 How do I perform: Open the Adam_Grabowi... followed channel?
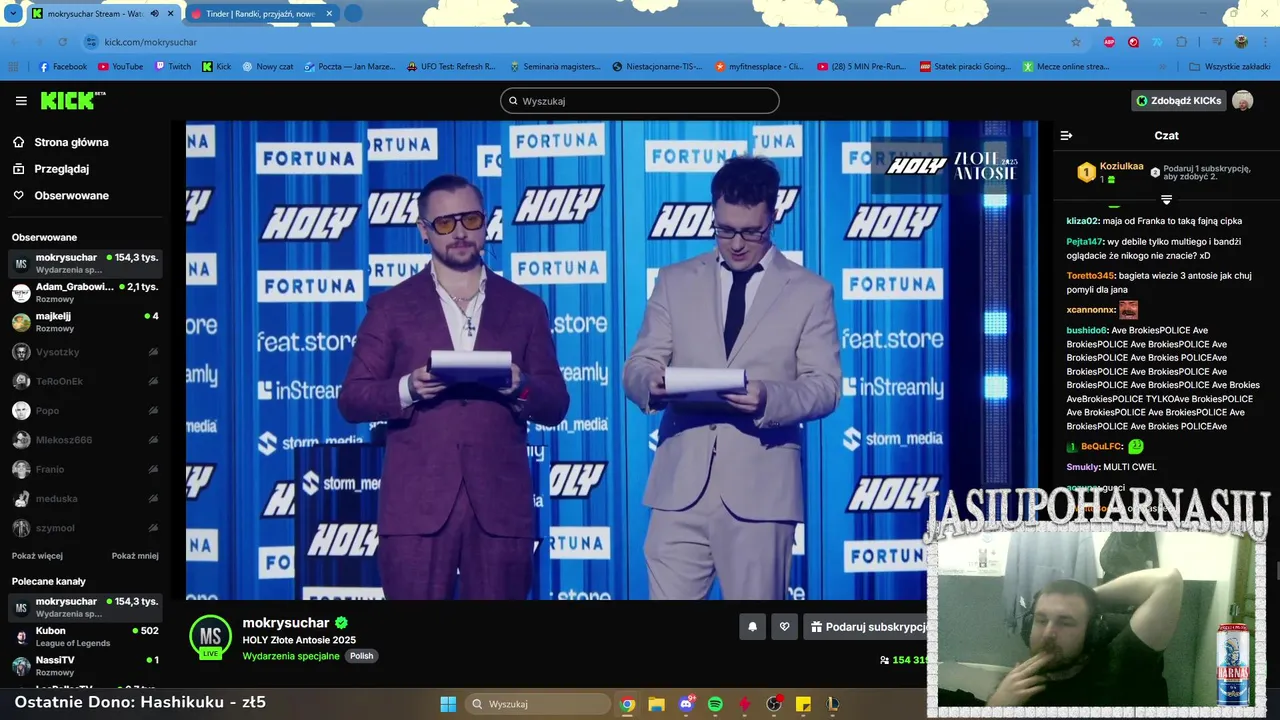tap(85, 293)
